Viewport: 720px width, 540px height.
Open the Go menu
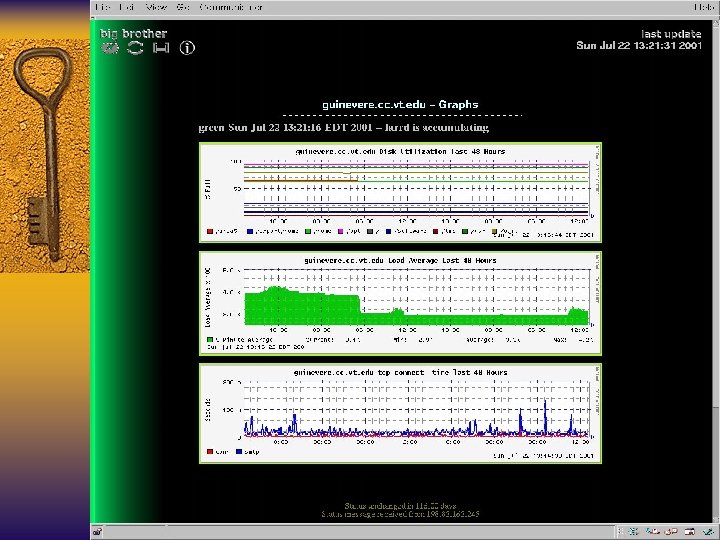pyautogui.click(x=182, y=7)
